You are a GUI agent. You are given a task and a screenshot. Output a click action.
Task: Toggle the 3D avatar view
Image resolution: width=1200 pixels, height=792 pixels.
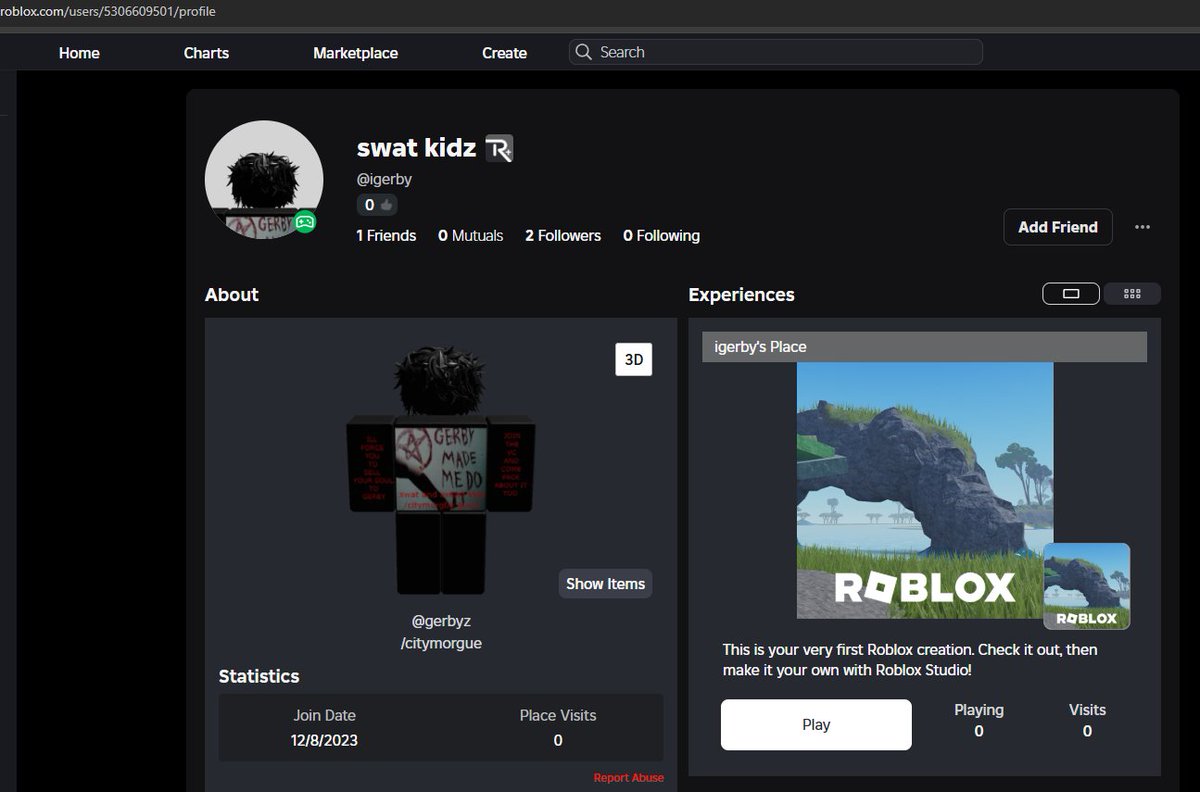click(634, 360)
